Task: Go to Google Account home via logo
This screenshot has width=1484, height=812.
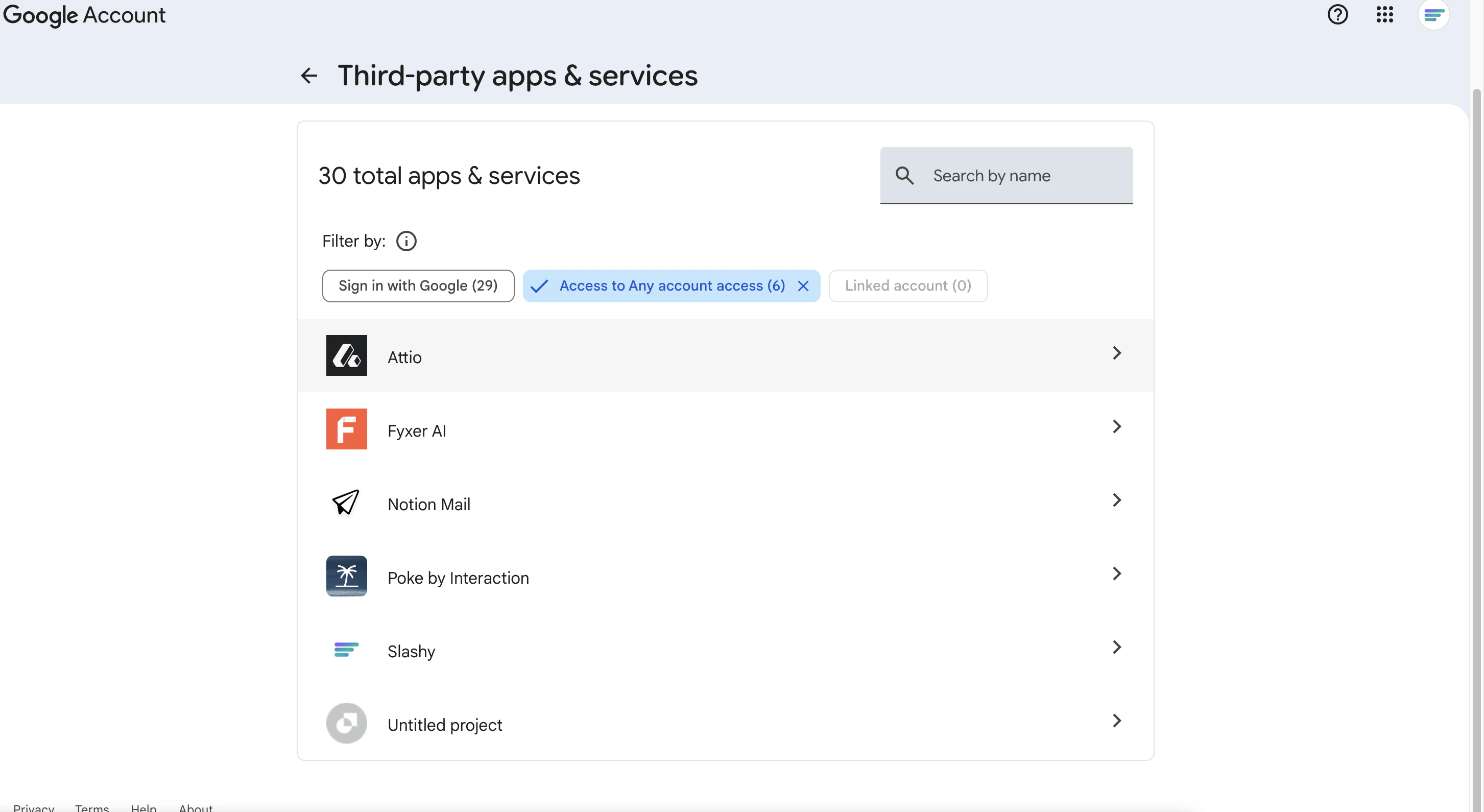Action: [84, 15]
